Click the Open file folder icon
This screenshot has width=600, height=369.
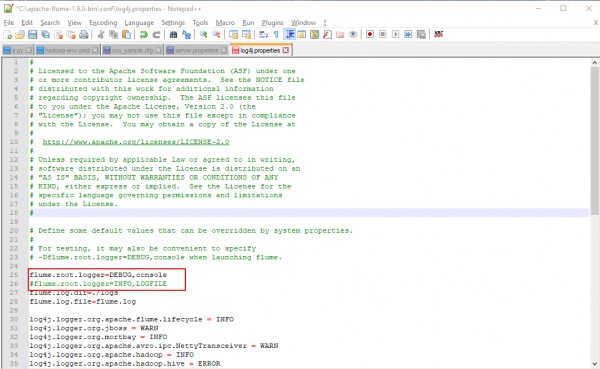click(x=20, y=35)
